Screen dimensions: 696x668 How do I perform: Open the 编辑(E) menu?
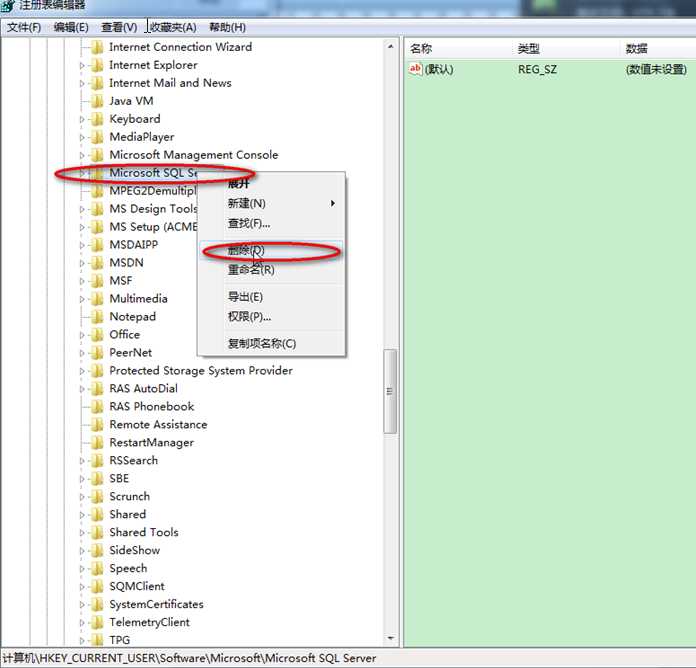pos(71,28)
